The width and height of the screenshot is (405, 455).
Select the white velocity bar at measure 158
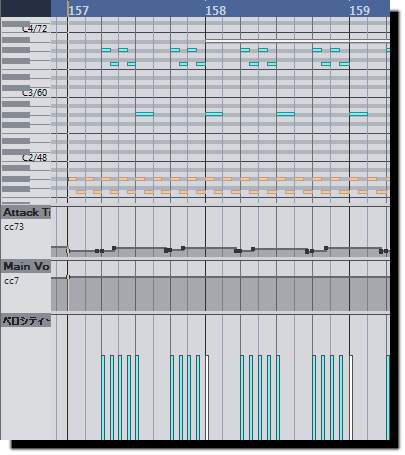coord(207,398)
